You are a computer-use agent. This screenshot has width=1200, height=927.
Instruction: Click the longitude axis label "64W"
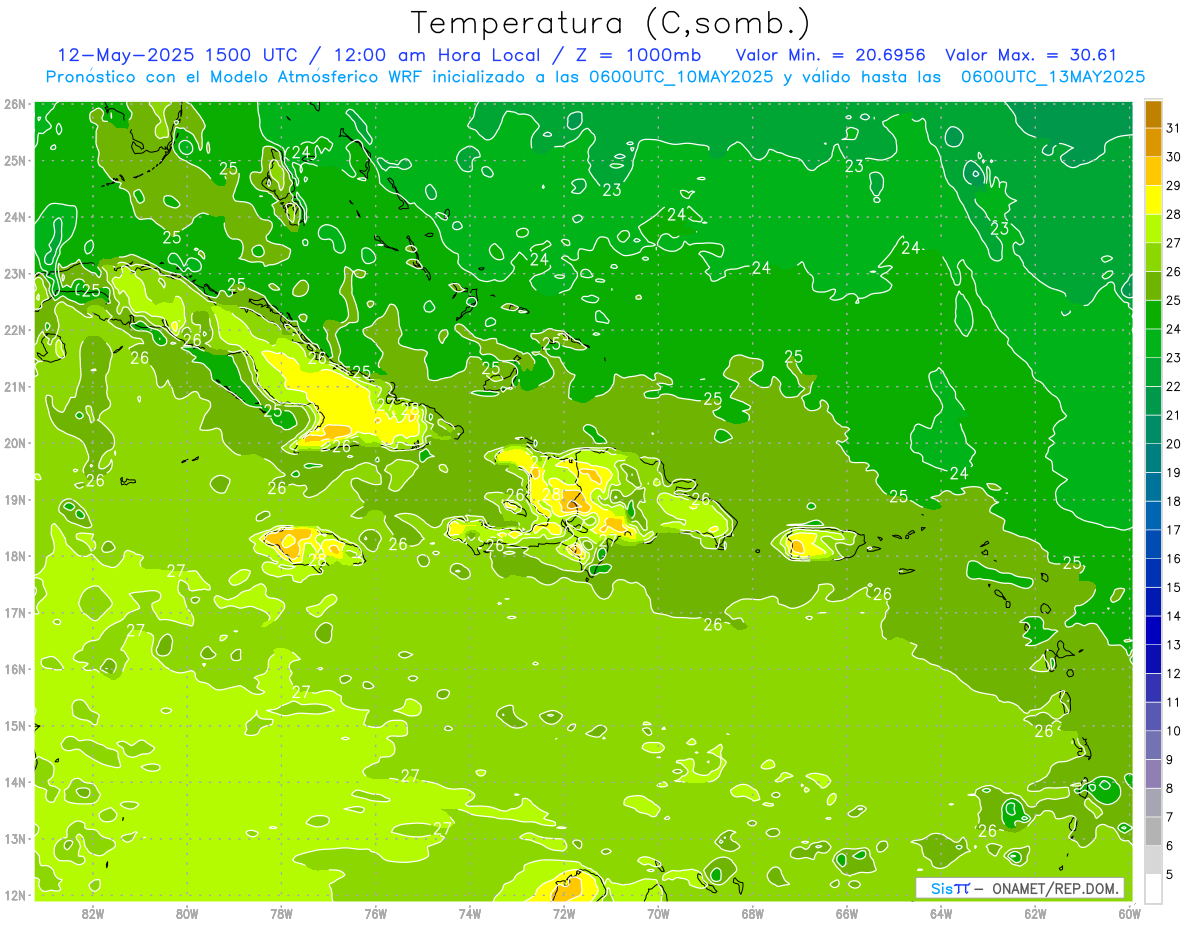941,913
